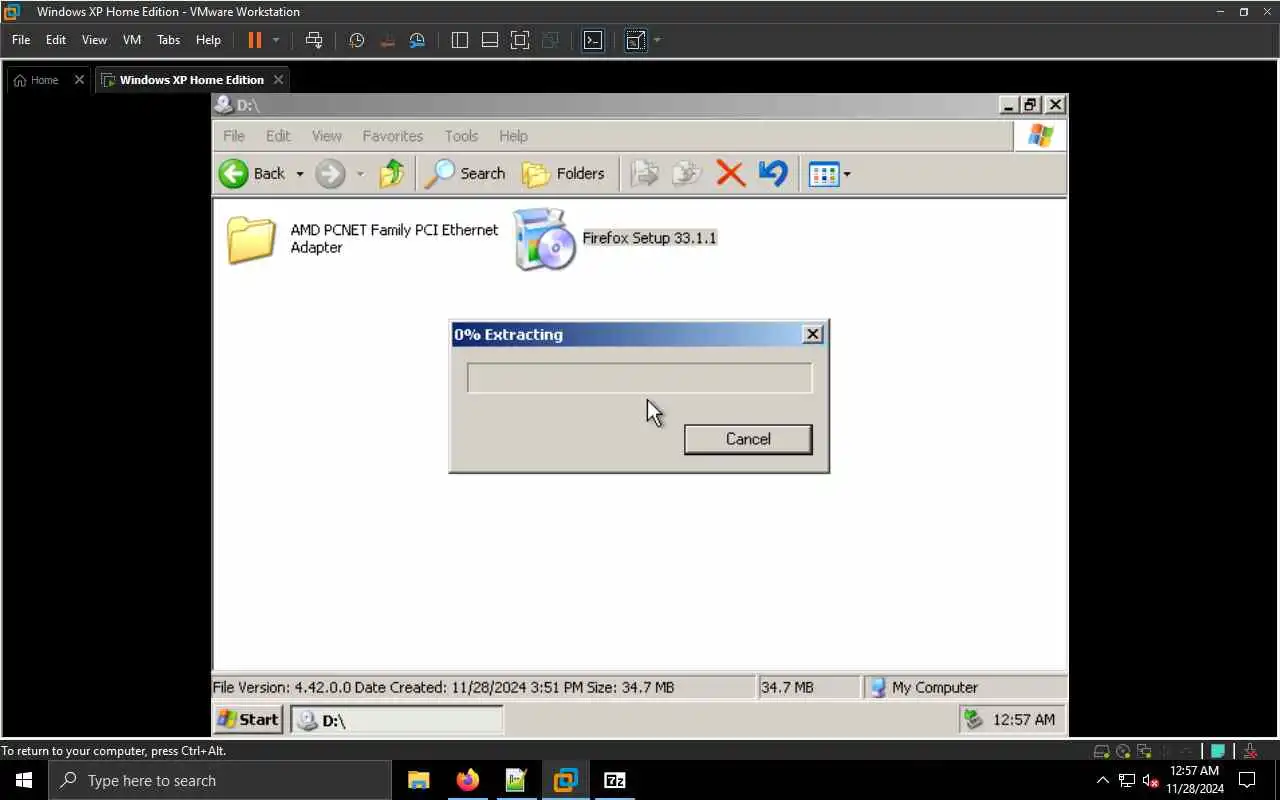Click the Send Ctrl+Alt+Del icon in VMware toolbar
This screenshot has width=1280, height=800.
coord(314,40)
